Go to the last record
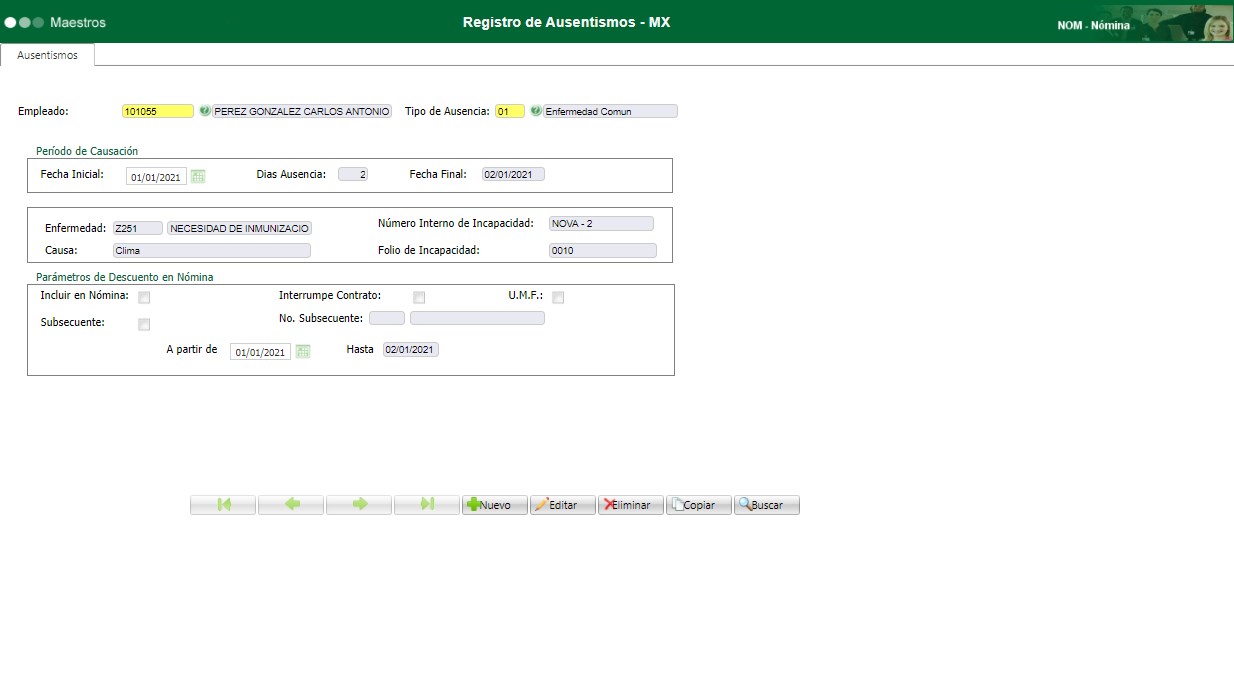 427,505
